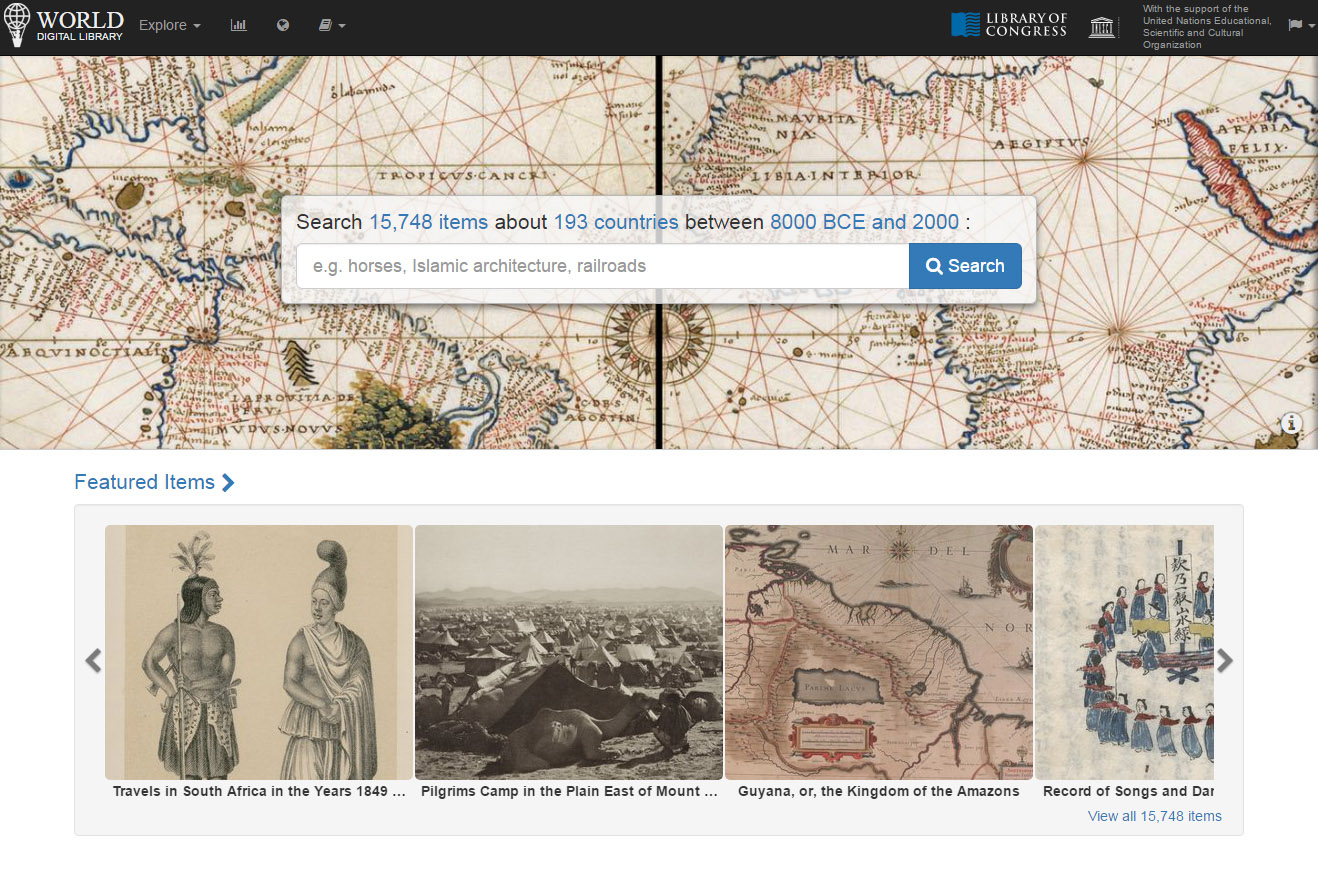Open the bar chart statistics icon
Screen dimensions: 1318x869
pyautogui.click(x=238, y=25)
